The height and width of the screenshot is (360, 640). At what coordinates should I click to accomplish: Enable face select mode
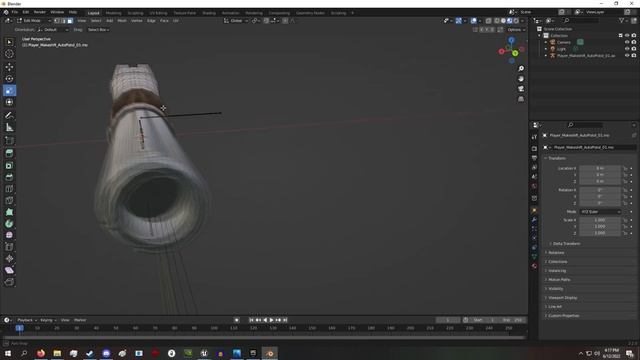pos(70,20)
